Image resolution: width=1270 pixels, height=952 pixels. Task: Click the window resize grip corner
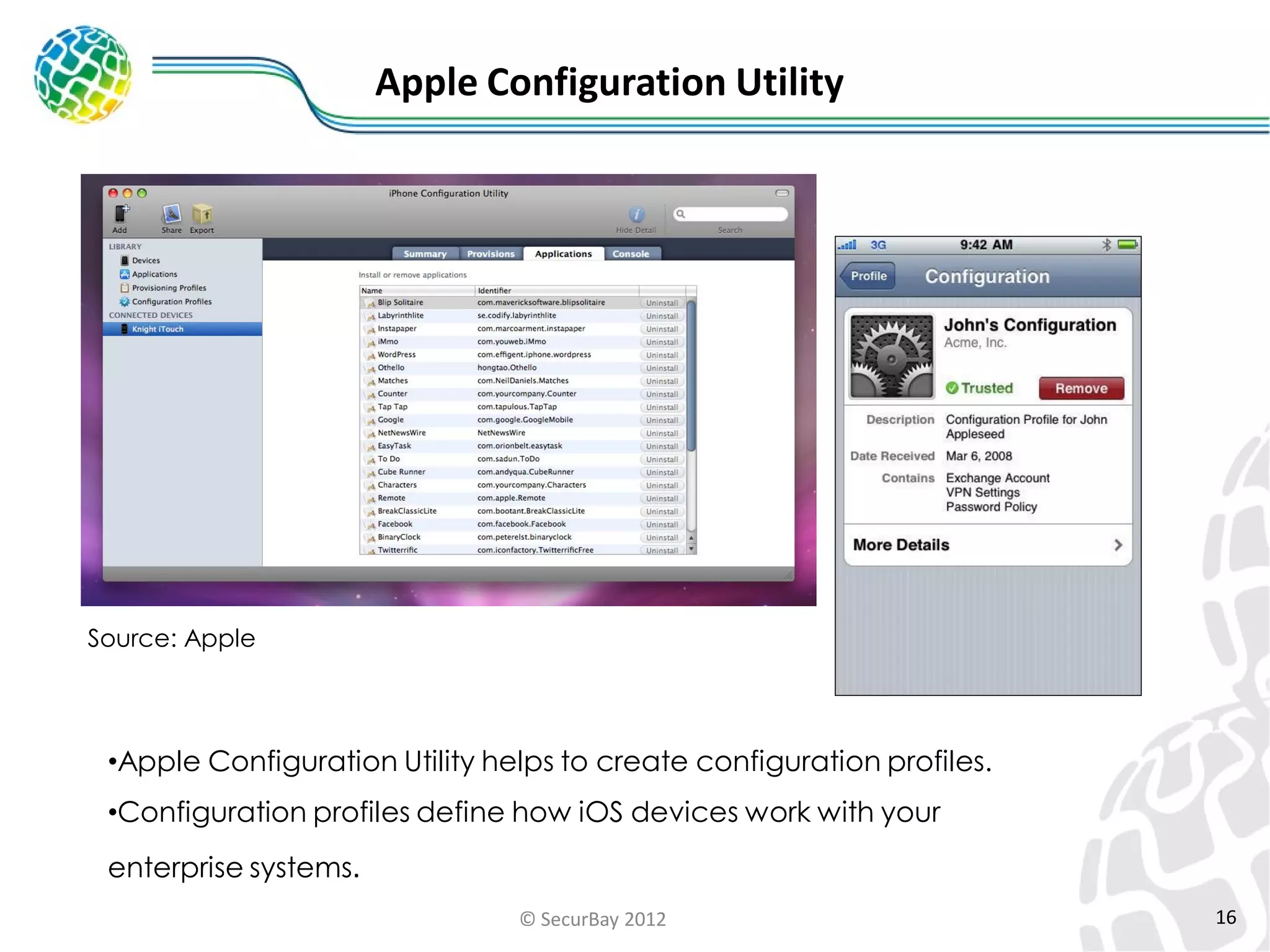(x=788, y=575)
